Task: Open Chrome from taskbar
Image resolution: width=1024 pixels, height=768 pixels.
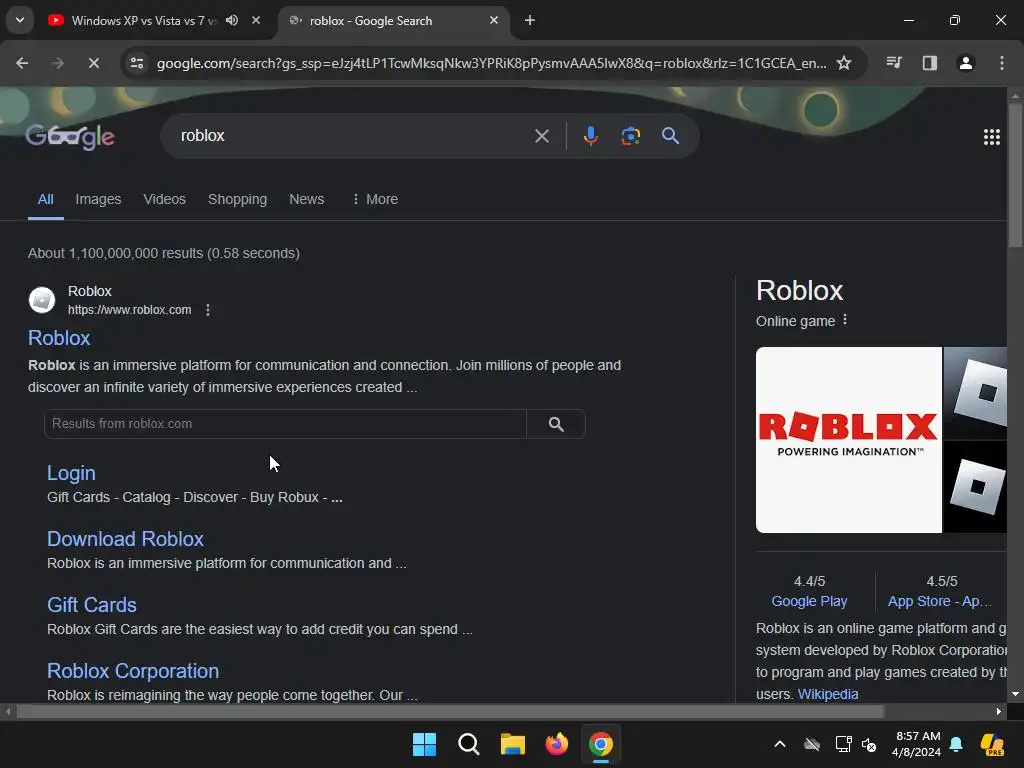Action: pyautogui.click(x=601, y=744)
